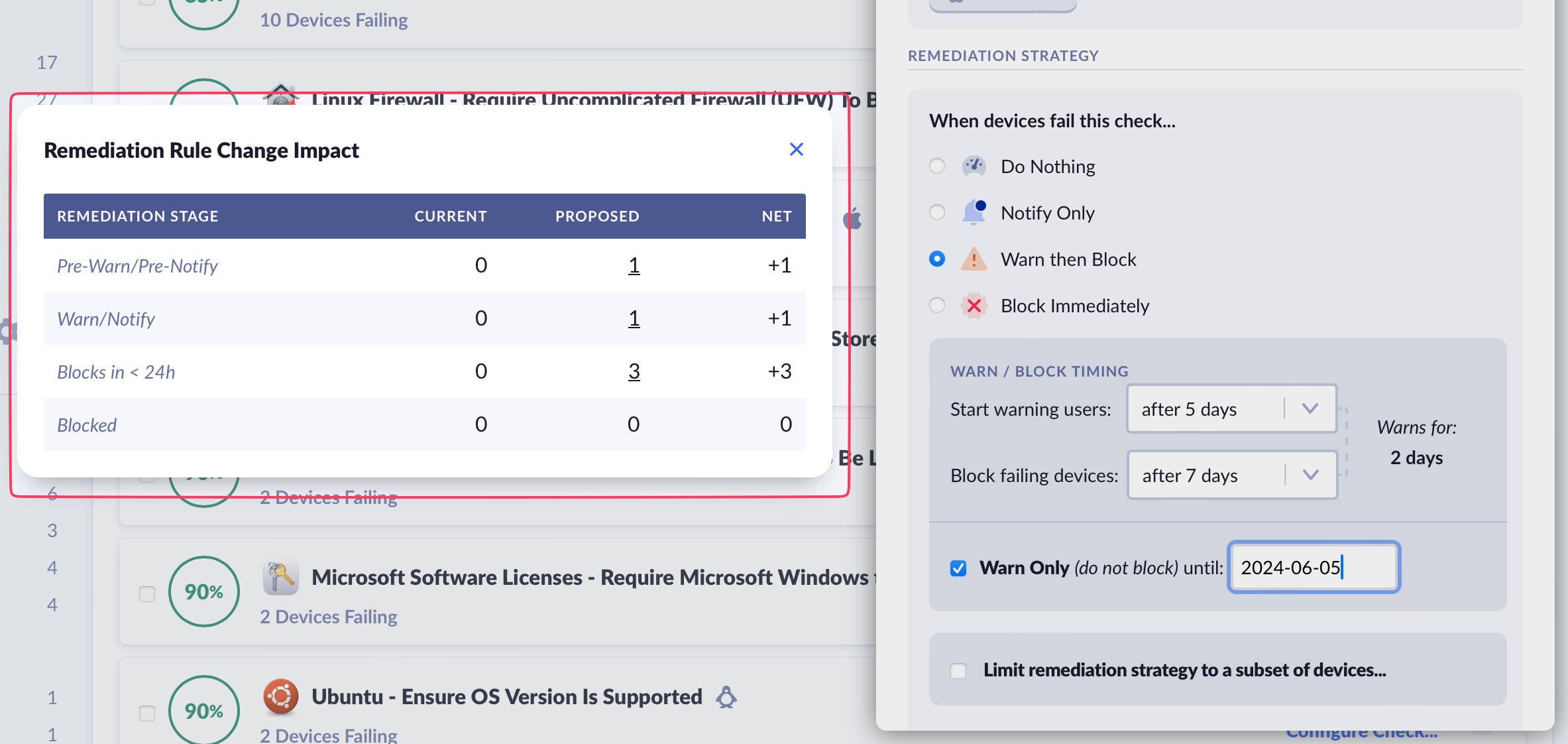Click the Linux penguin icon beside Ubuntu check
1568x744 pixels.
pyautogui.click(x=726, y=697)
